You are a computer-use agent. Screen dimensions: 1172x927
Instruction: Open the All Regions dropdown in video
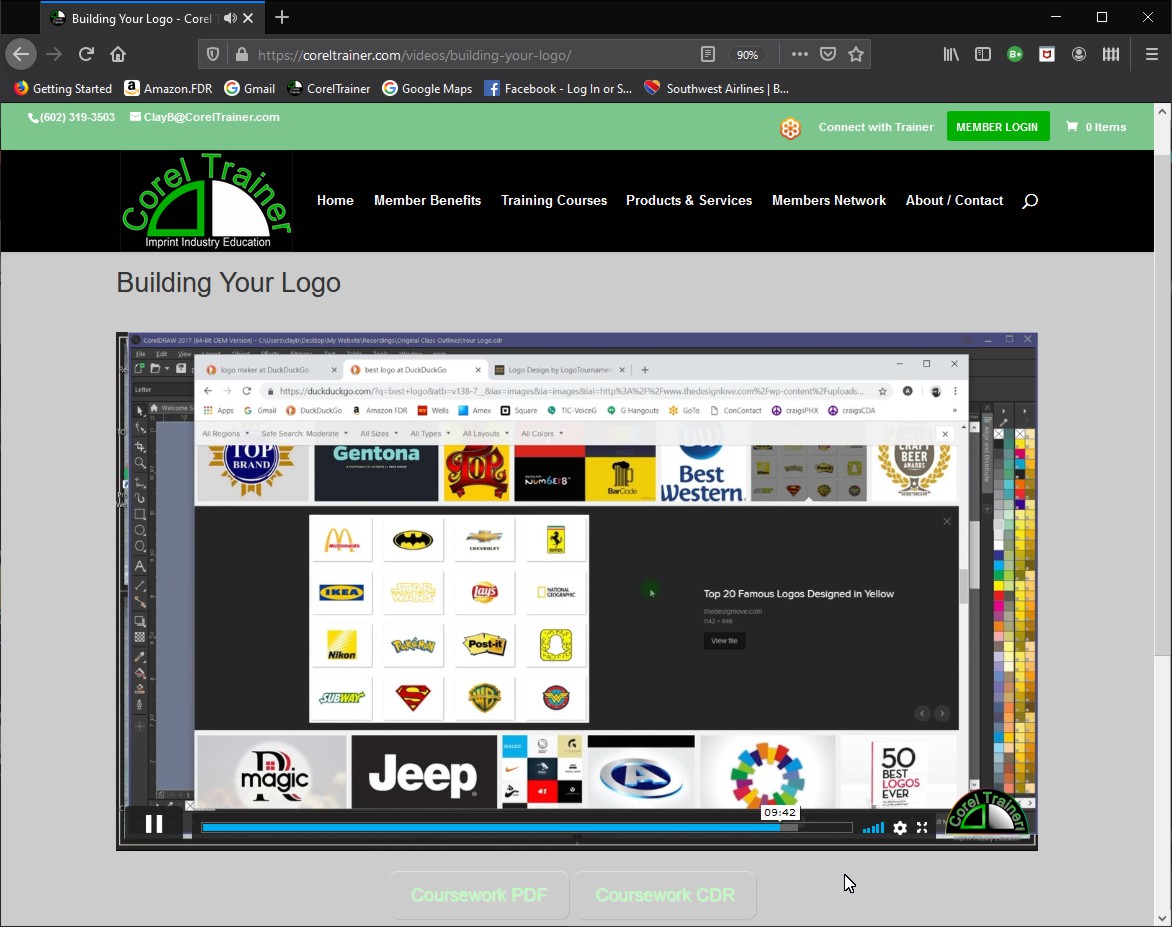pyautogui.click(x=225, y=434)
